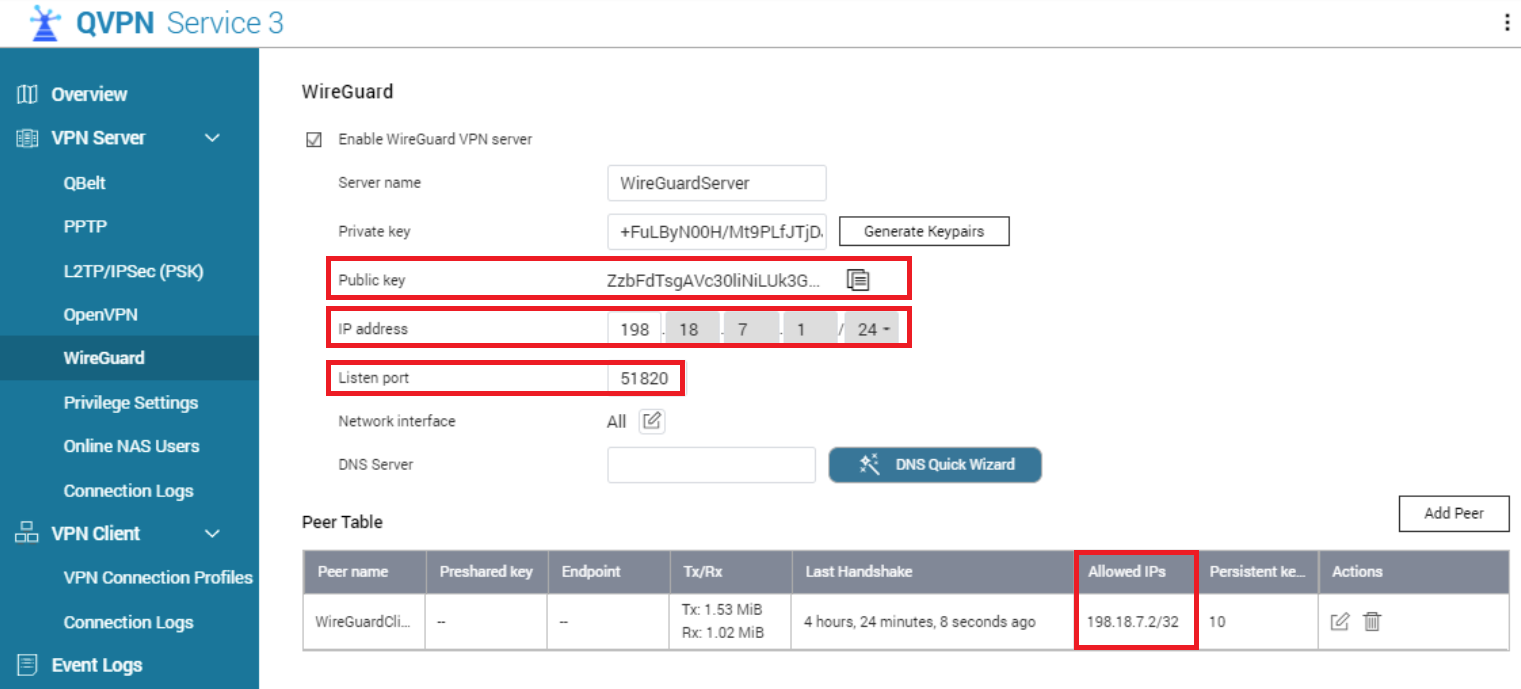
Task: Edit the WireGuardClient peer entry
Action: coord(1340,622)
